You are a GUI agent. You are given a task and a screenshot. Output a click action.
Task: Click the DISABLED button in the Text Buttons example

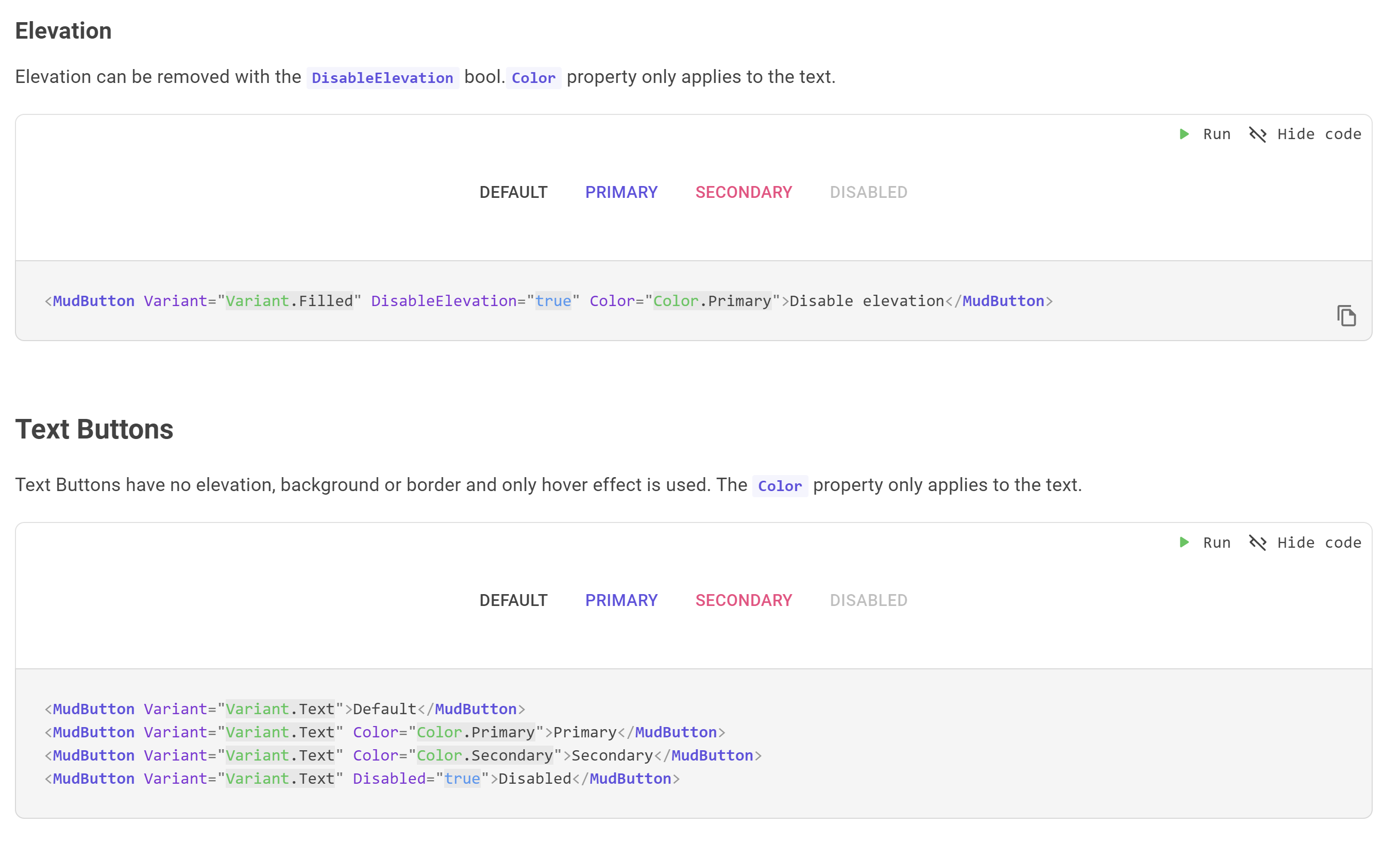[868, 600]
